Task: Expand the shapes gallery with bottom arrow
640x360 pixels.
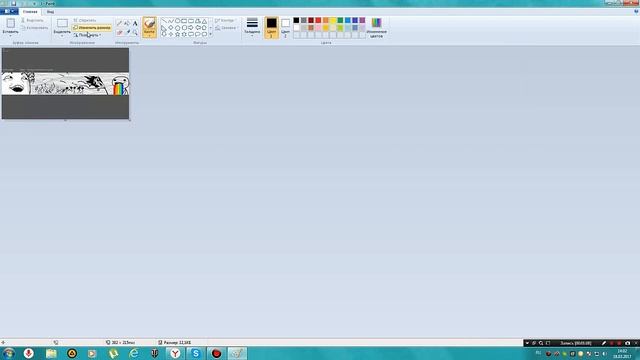Action: [x=211, y=34]
